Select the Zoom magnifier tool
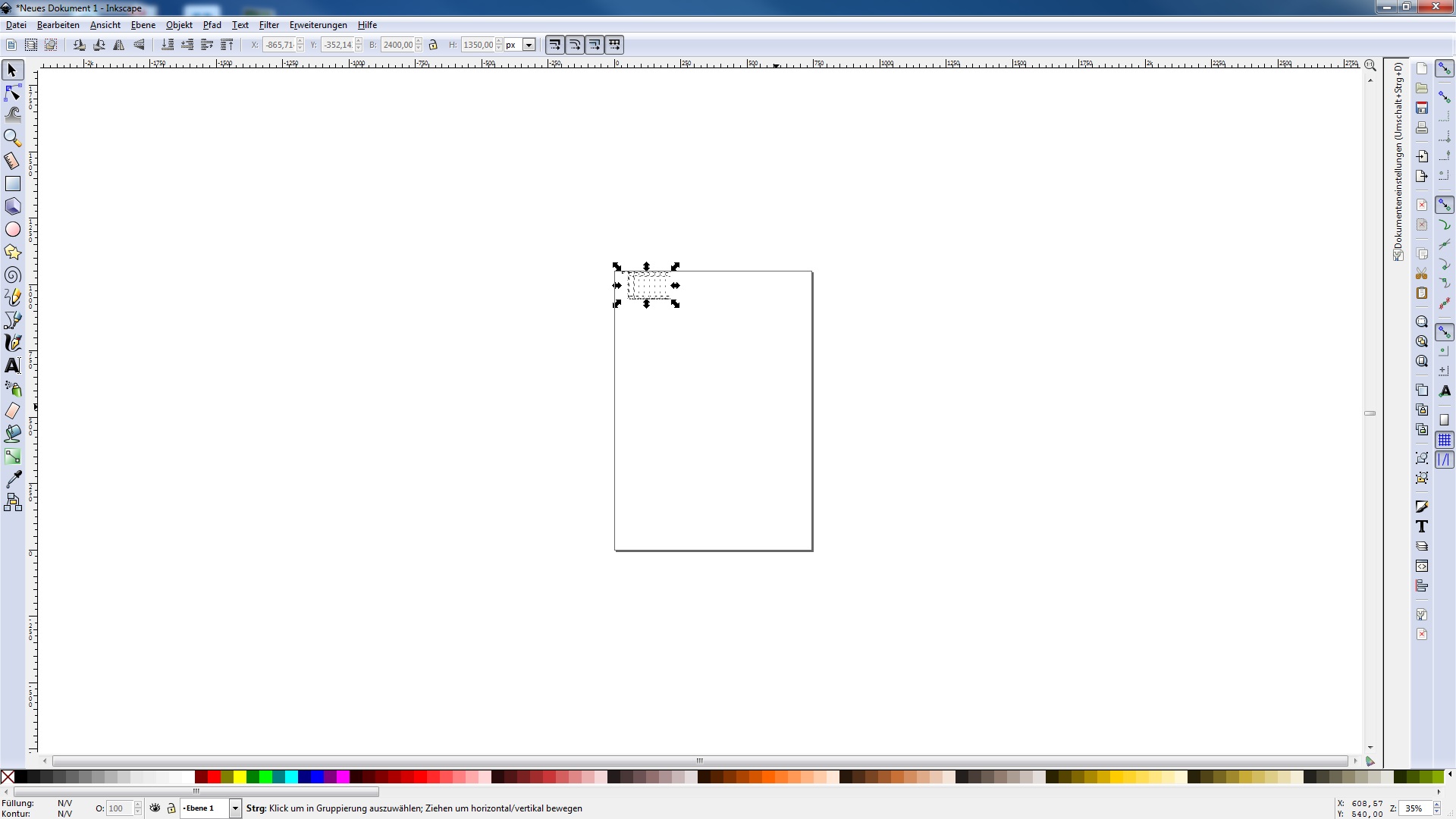Viewport: 1456px width, 819px height. [13, 138]
